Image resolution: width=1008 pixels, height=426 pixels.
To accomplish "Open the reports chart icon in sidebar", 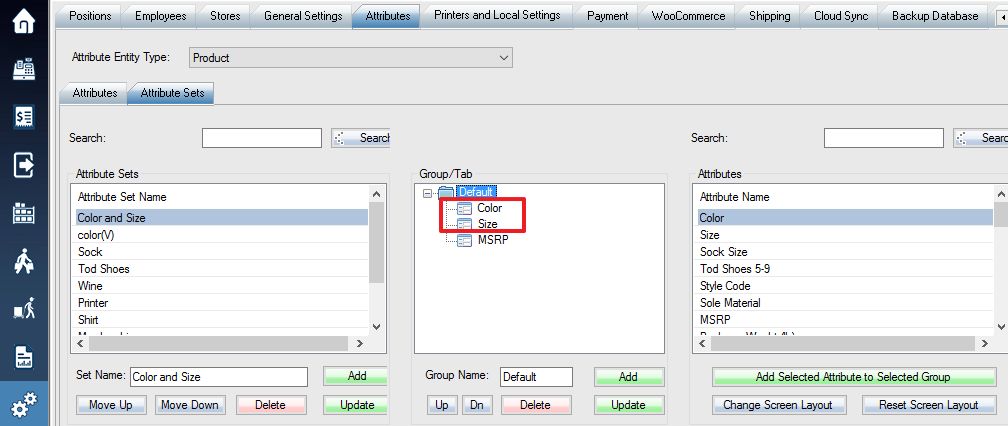I will [x=24, y=357].
